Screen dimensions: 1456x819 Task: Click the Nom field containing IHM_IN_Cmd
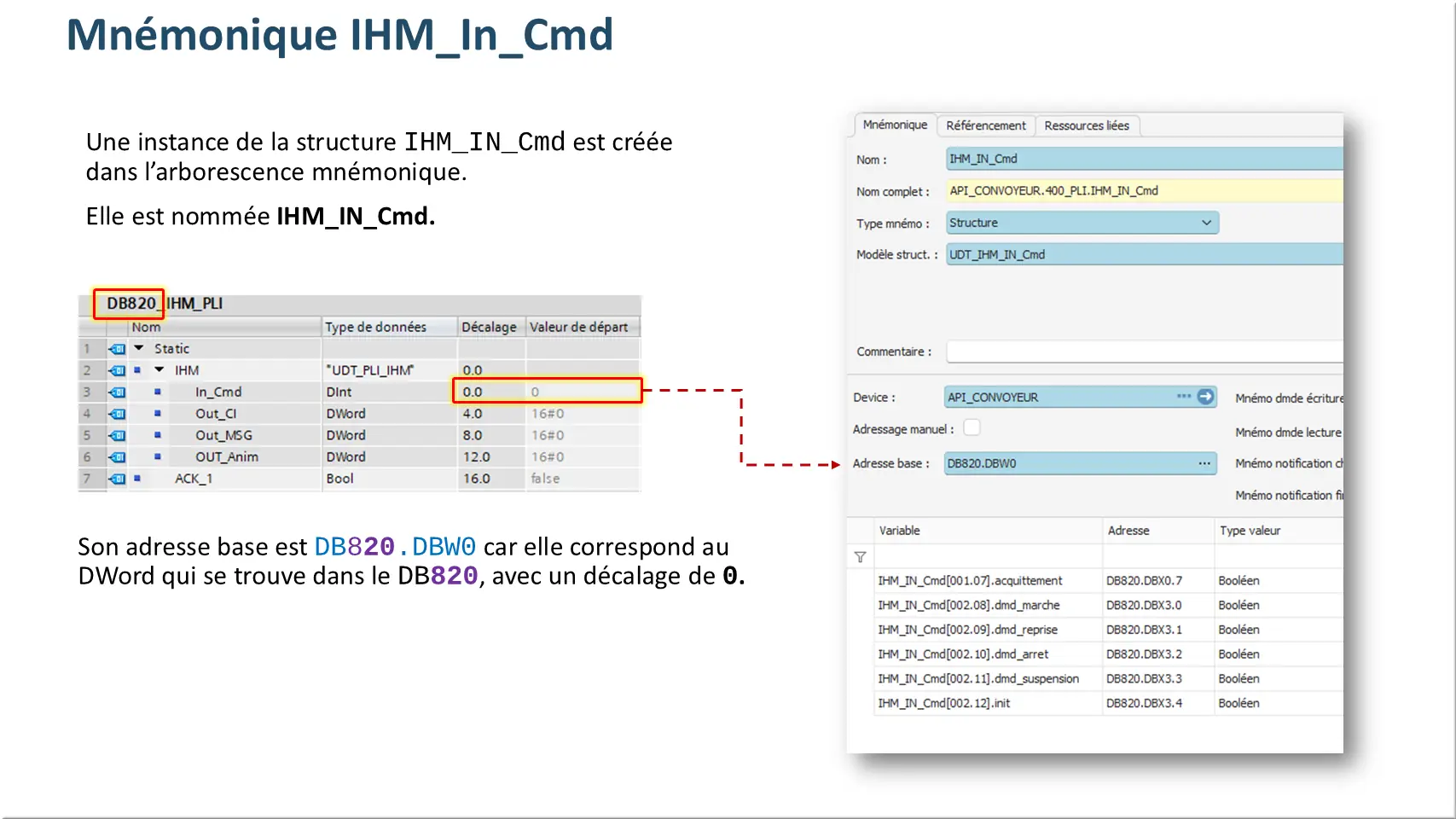(1143, 159)
